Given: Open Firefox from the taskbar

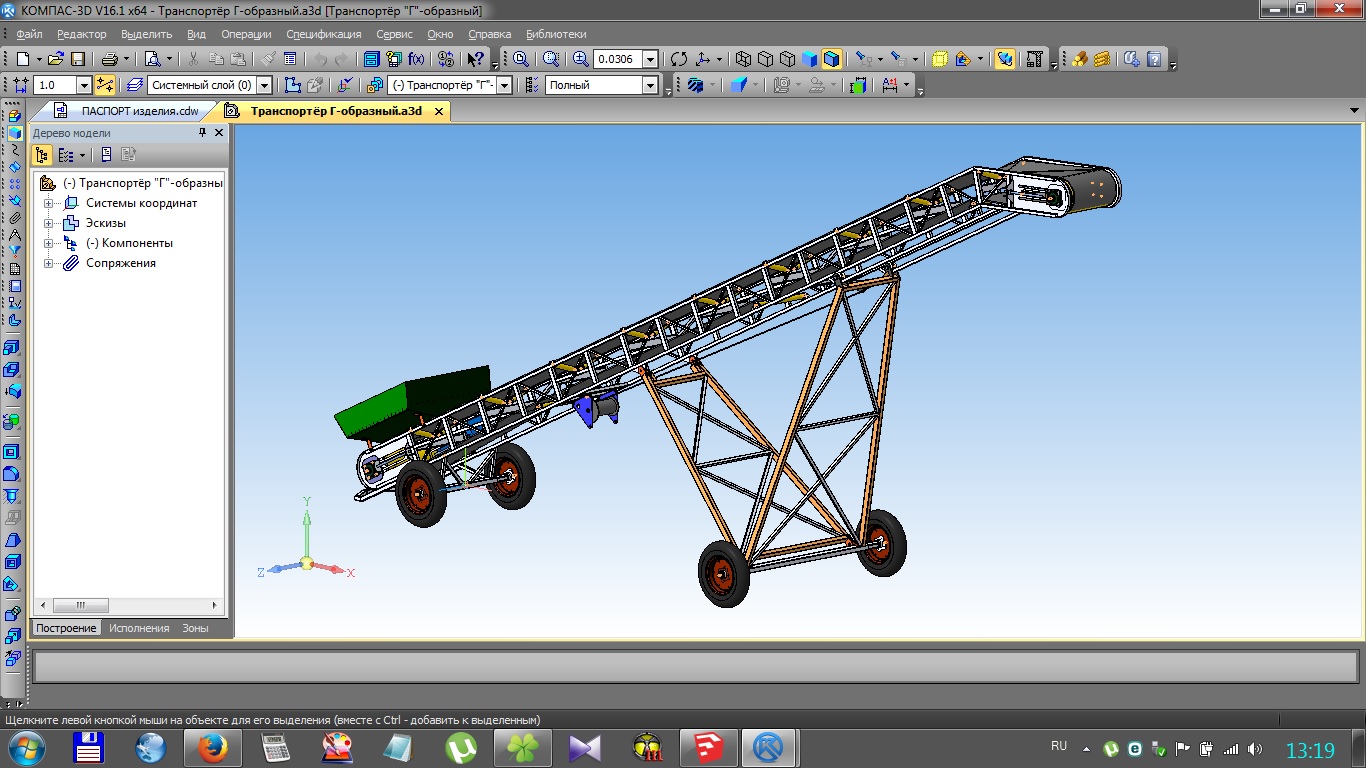Looking at the screenshot, I should 212,748.
